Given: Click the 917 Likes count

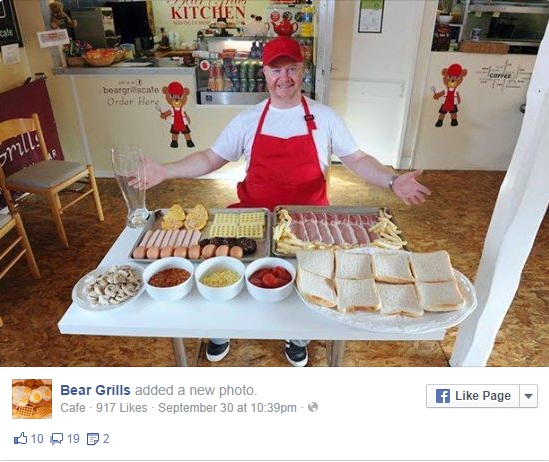Looking at the screenshot, I should click(121, 408).
